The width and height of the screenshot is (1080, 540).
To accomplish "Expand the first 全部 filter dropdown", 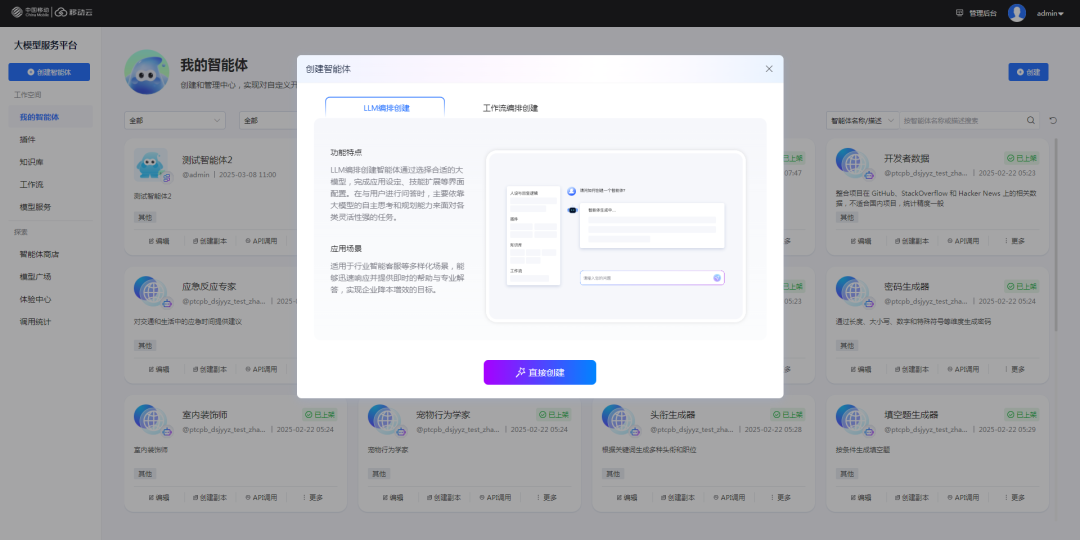I will point(175,120).
